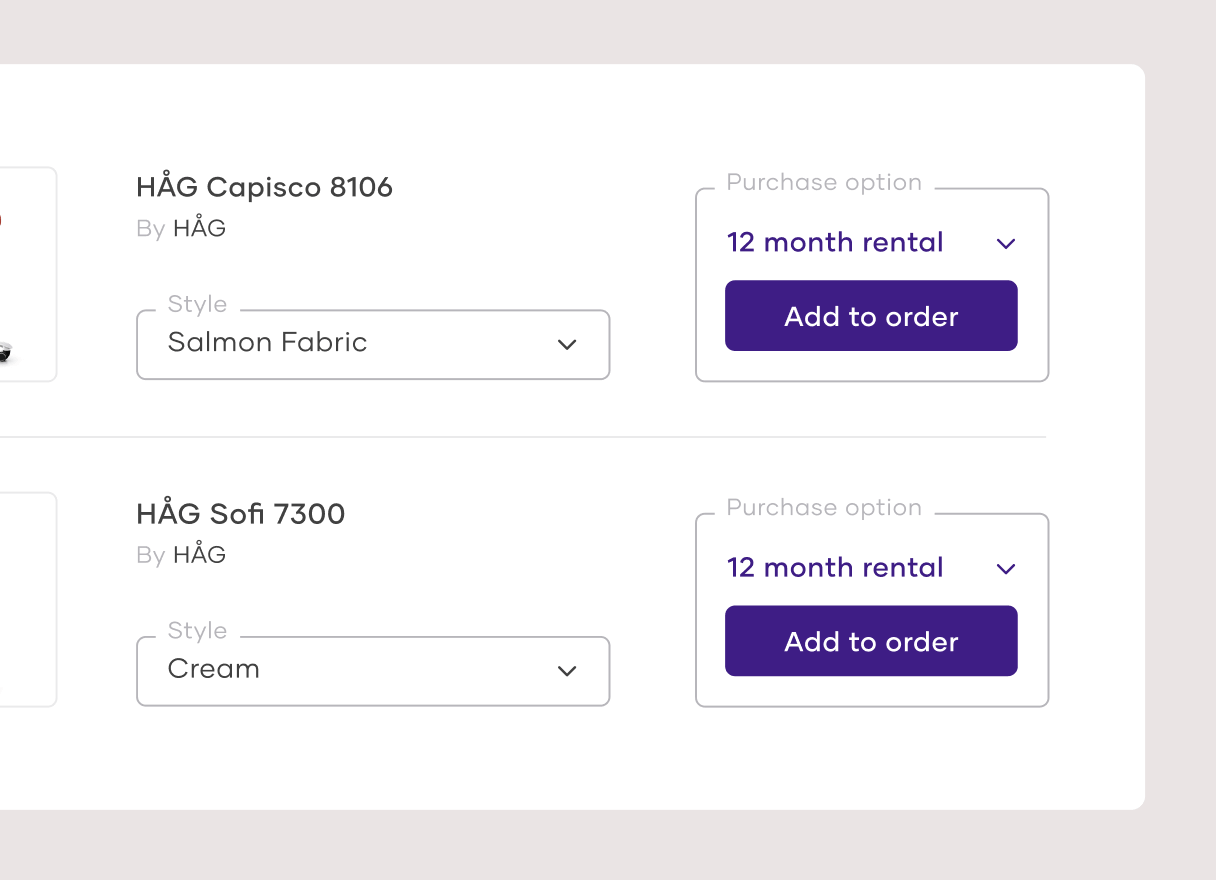Open the HÅG brand link under Sofi 7300
Screen dimensions: 1216x880
point(200,555)
